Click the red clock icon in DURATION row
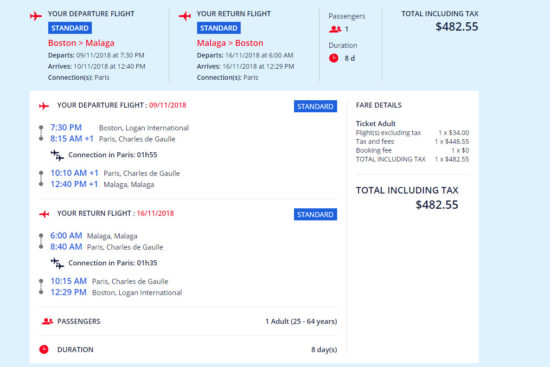Viewport: 550px width, 367px height. [44, 349]
